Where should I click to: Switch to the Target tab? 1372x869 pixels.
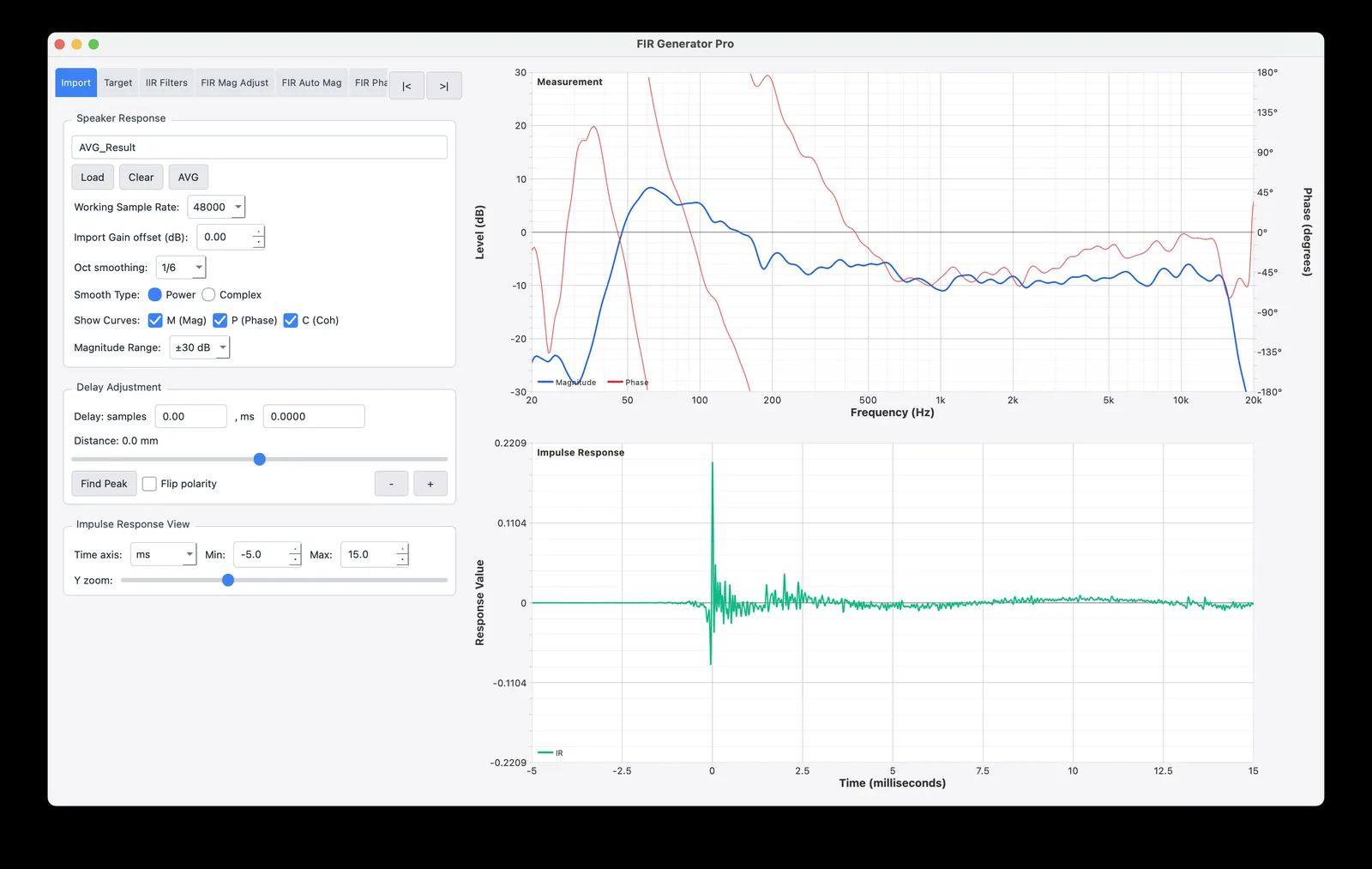(x=118, y=82)
